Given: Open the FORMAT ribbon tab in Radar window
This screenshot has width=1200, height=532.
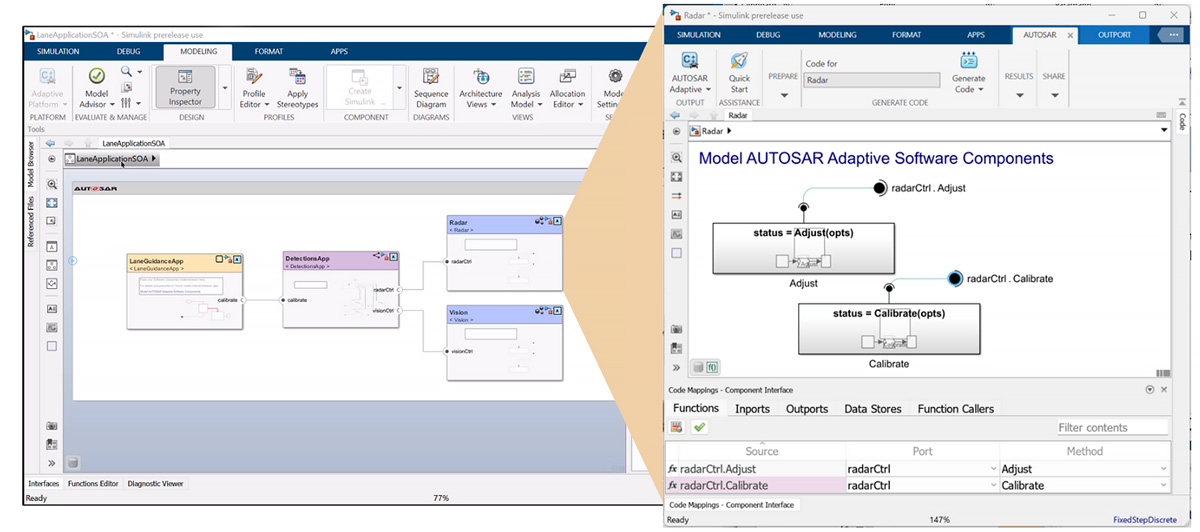Looking at the screenshot, I should (906, 35).
